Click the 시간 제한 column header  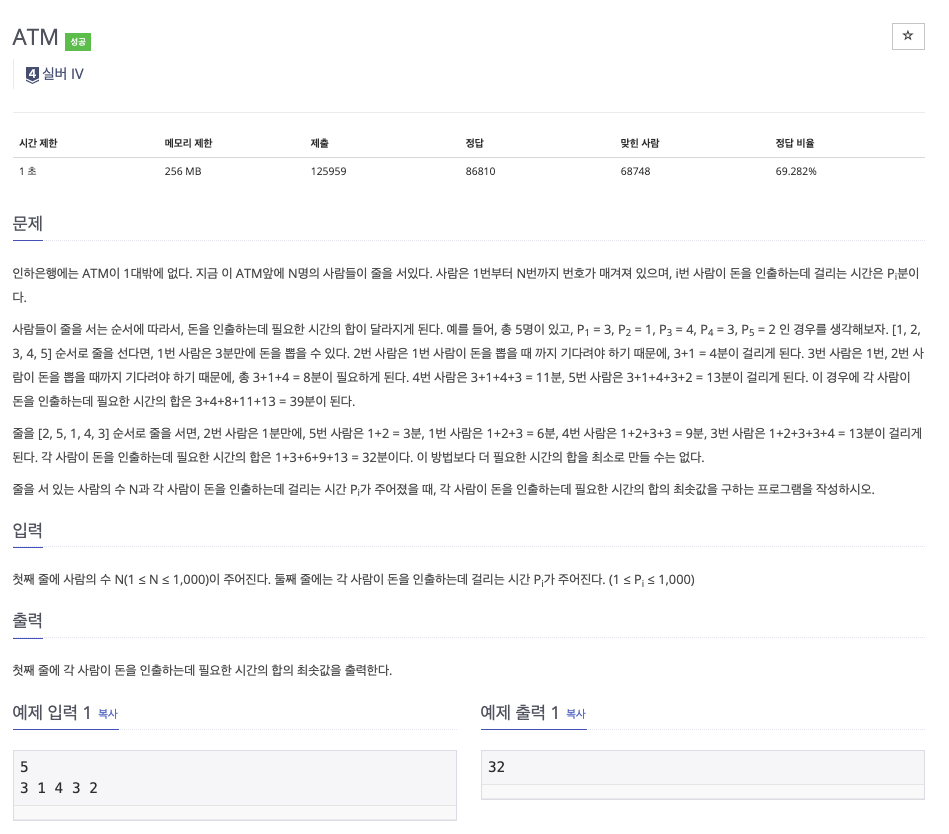point(39,142)
